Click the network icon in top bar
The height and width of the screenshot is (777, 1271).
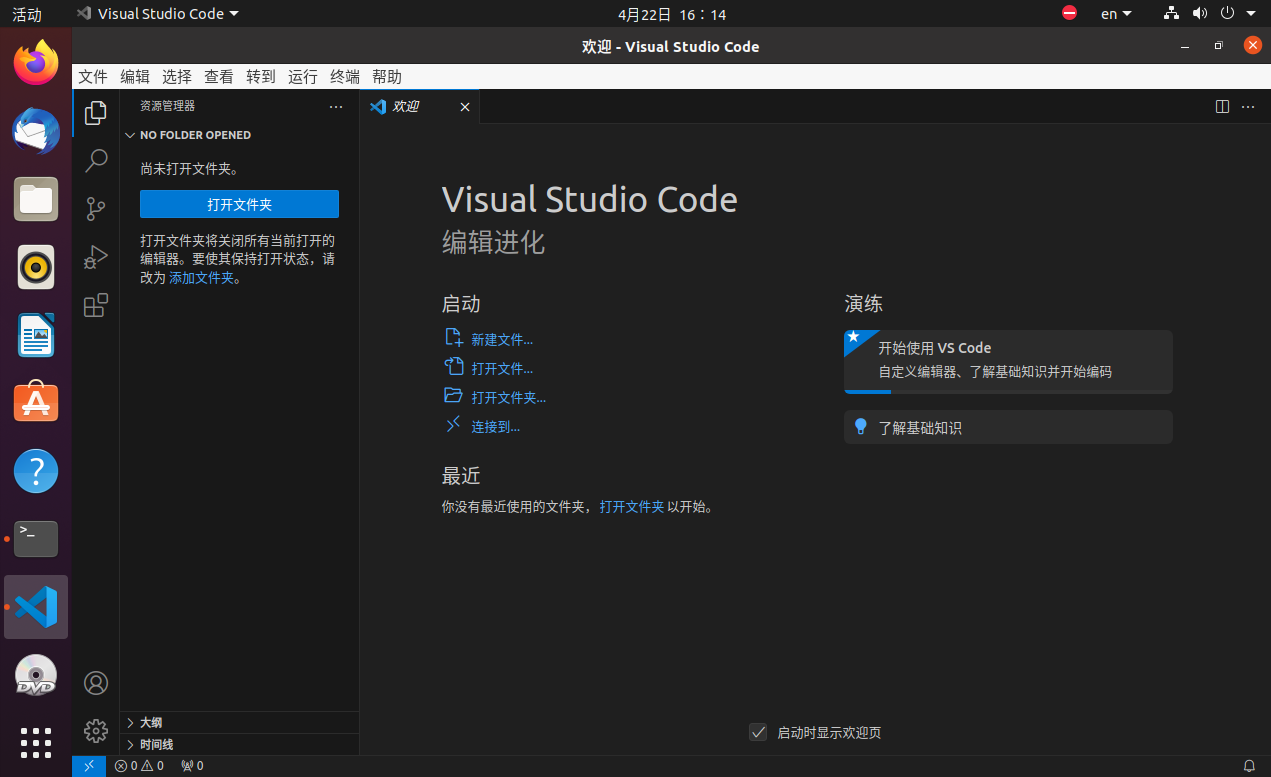[1171, 14]
